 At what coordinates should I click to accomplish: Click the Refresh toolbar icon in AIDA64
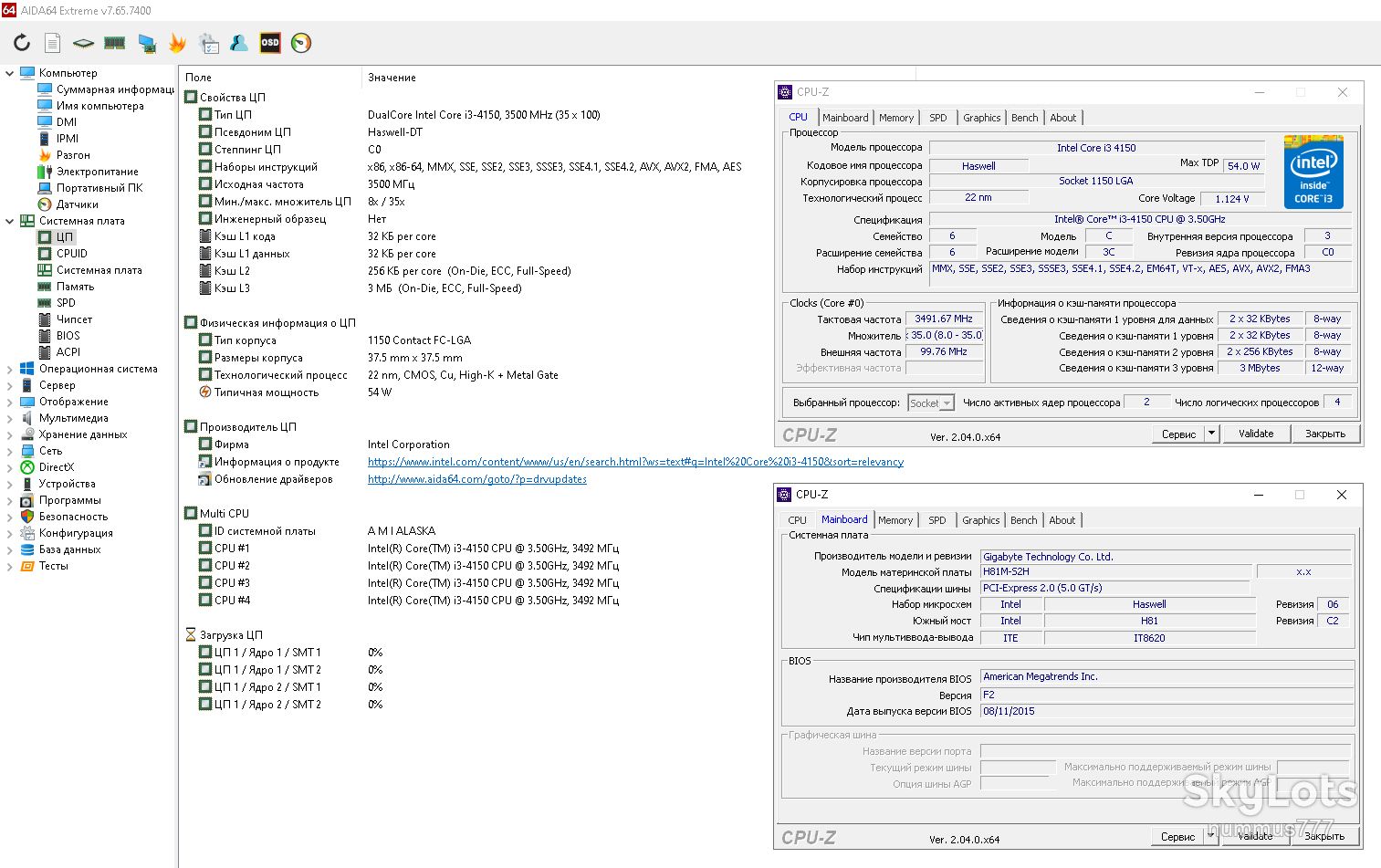(x=22, y=43)
